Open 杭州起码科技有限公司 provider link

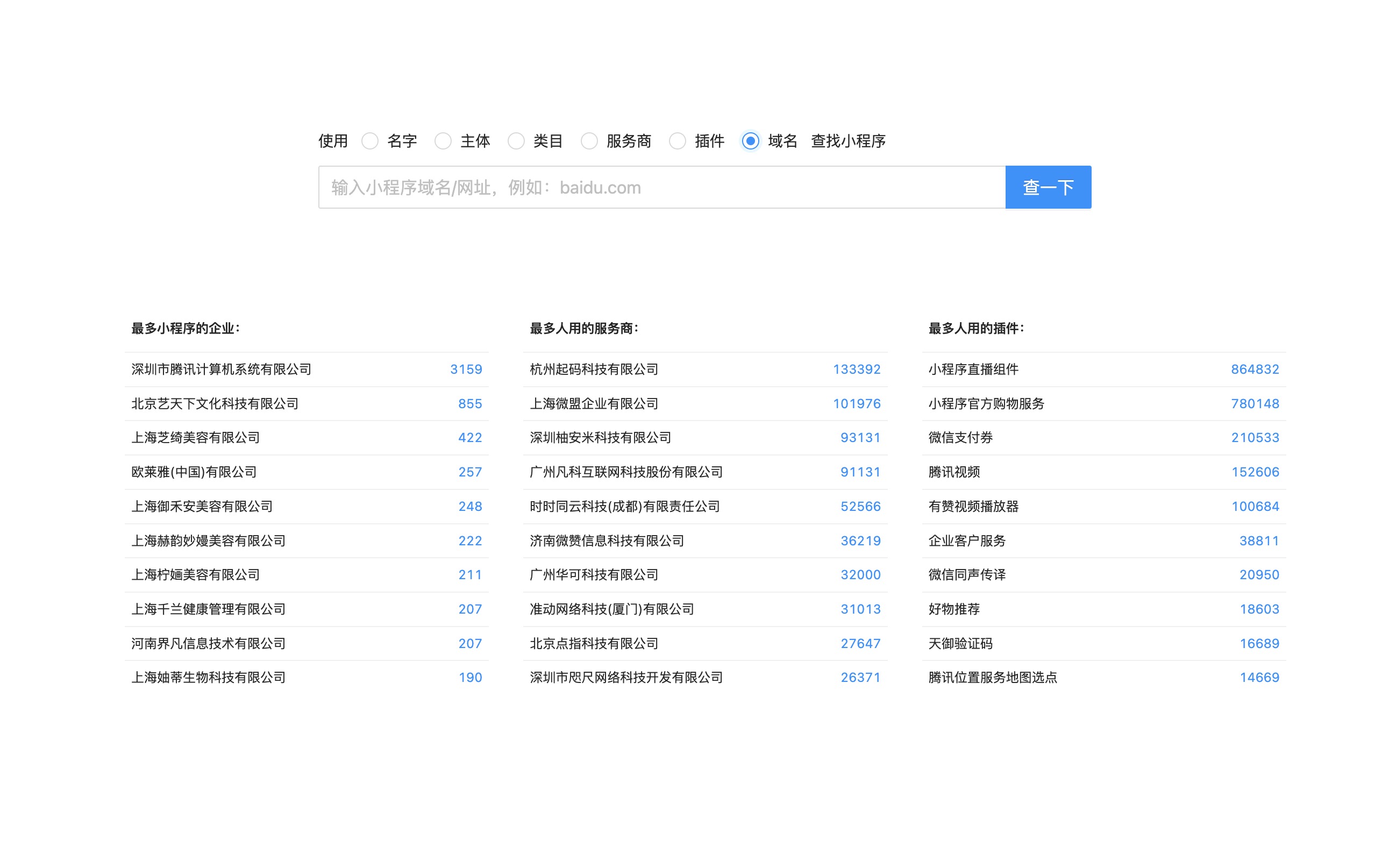pos(594,369)
